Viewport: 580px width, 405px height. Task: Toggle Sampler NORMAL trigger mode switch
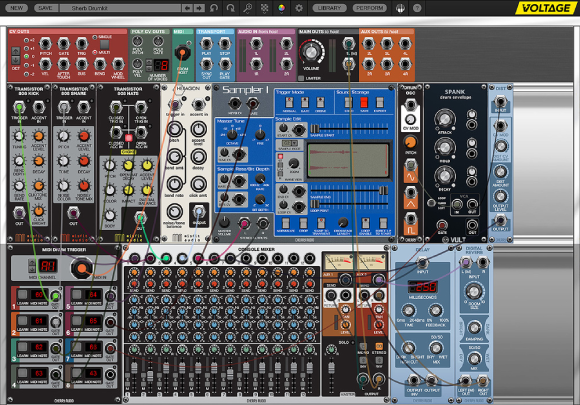click(x=289, y=102)
